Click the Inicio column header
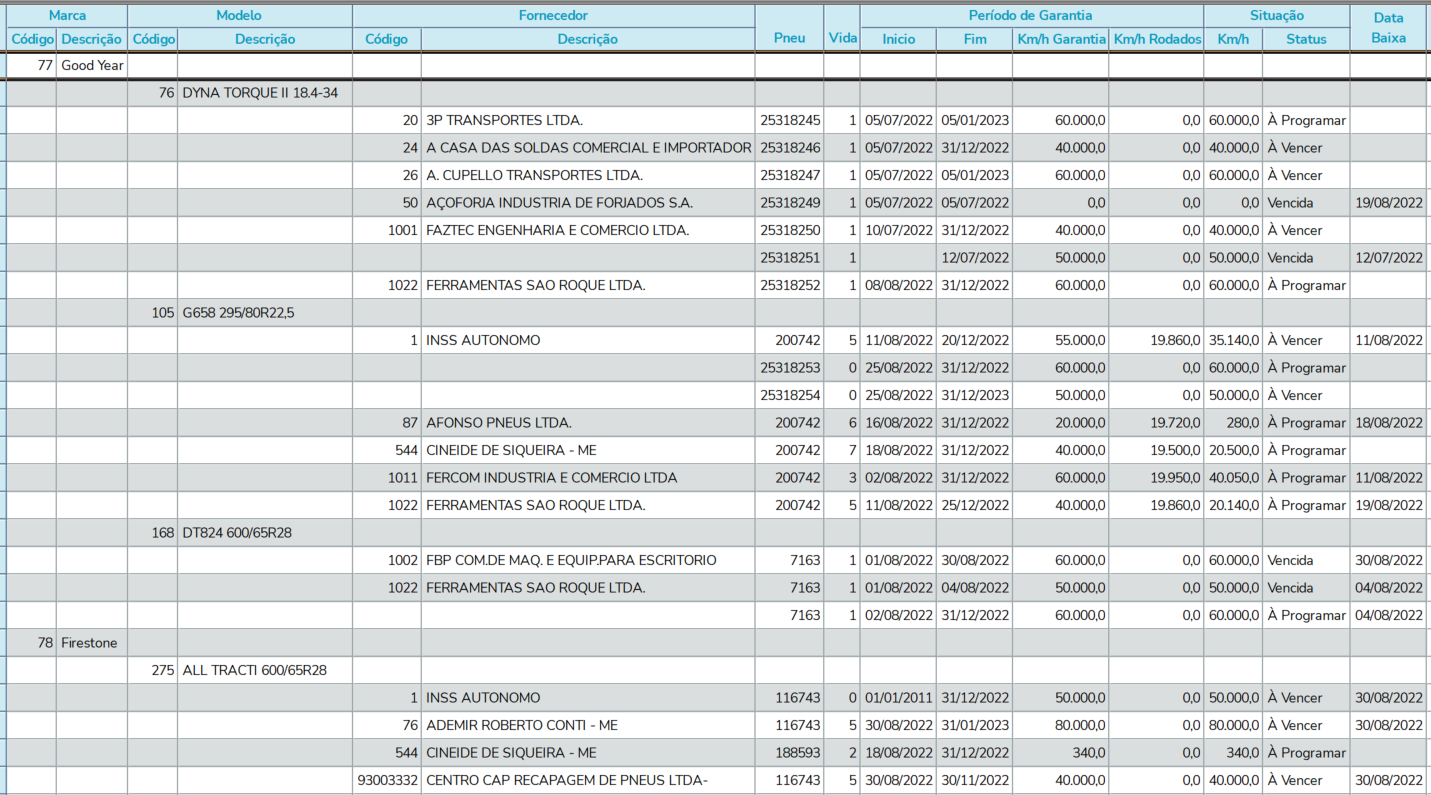 pos(898,39)
